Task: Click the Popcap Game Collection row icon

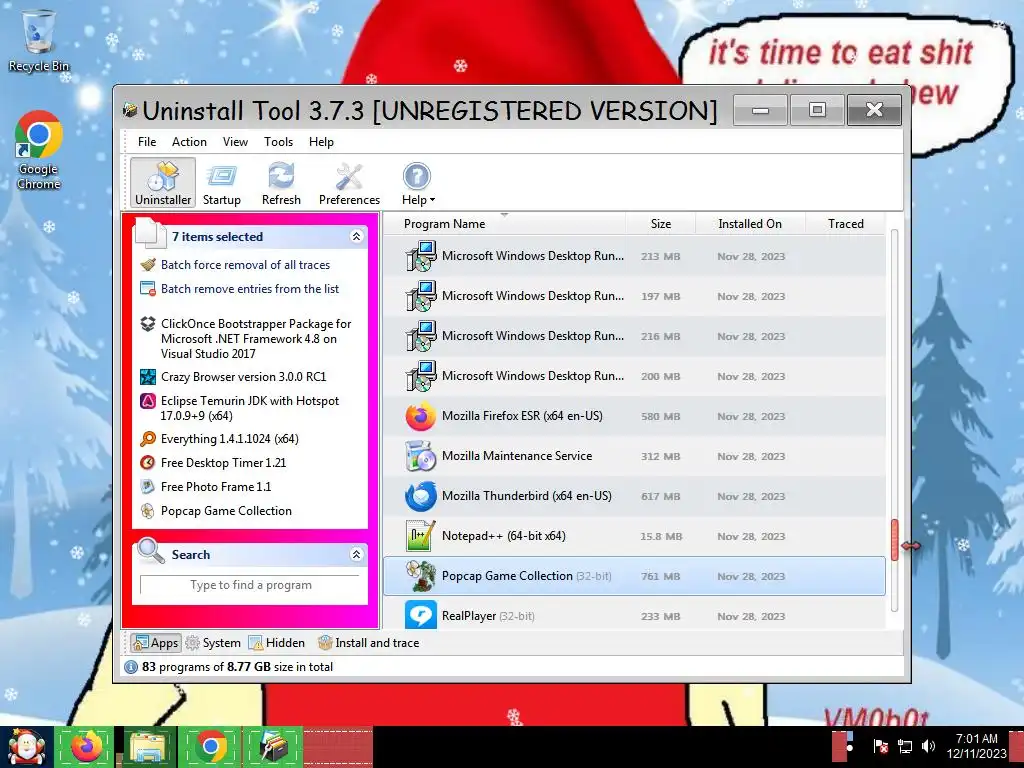Action: [421, 576]
